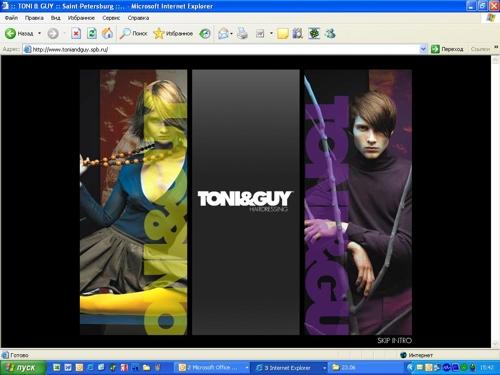Click the SKIP INTRO link
The image size is (500, 375).
[394, 340]
